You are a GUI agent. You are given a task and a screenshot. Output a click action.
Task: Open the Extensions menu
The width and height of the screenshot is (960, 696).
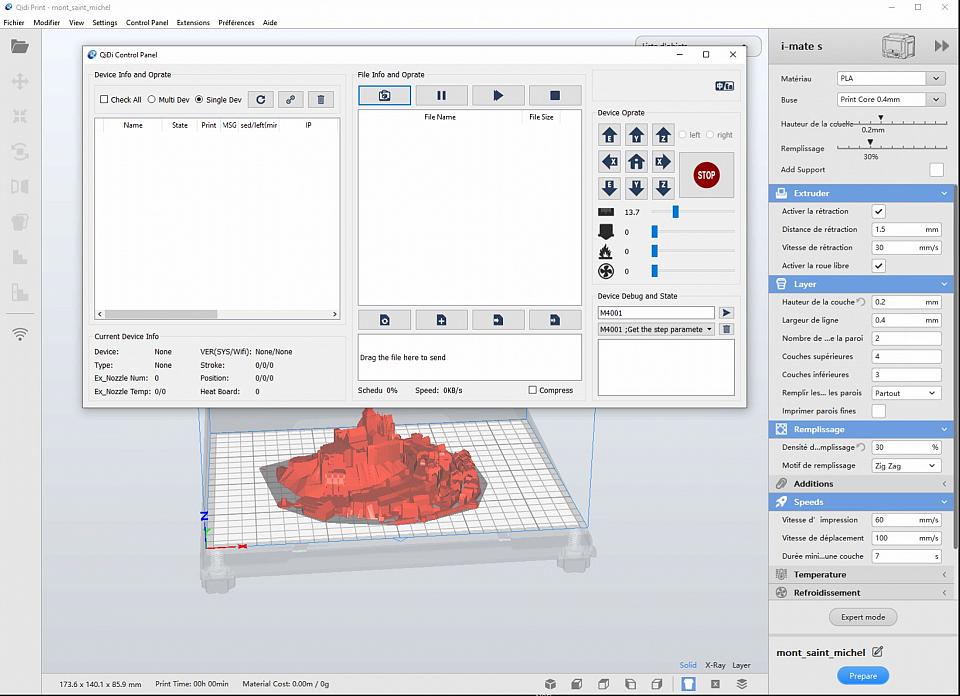click(193, 23)
